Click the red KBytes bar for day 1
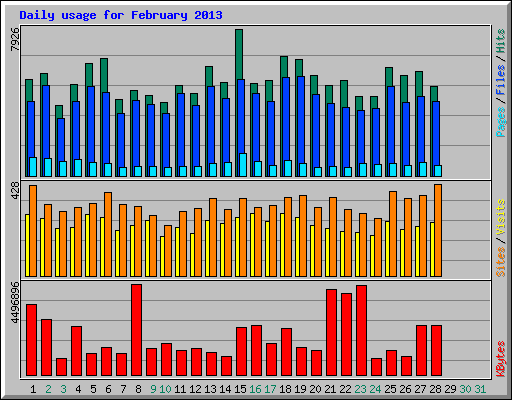 pyautogui.click(x=31, y=340)
